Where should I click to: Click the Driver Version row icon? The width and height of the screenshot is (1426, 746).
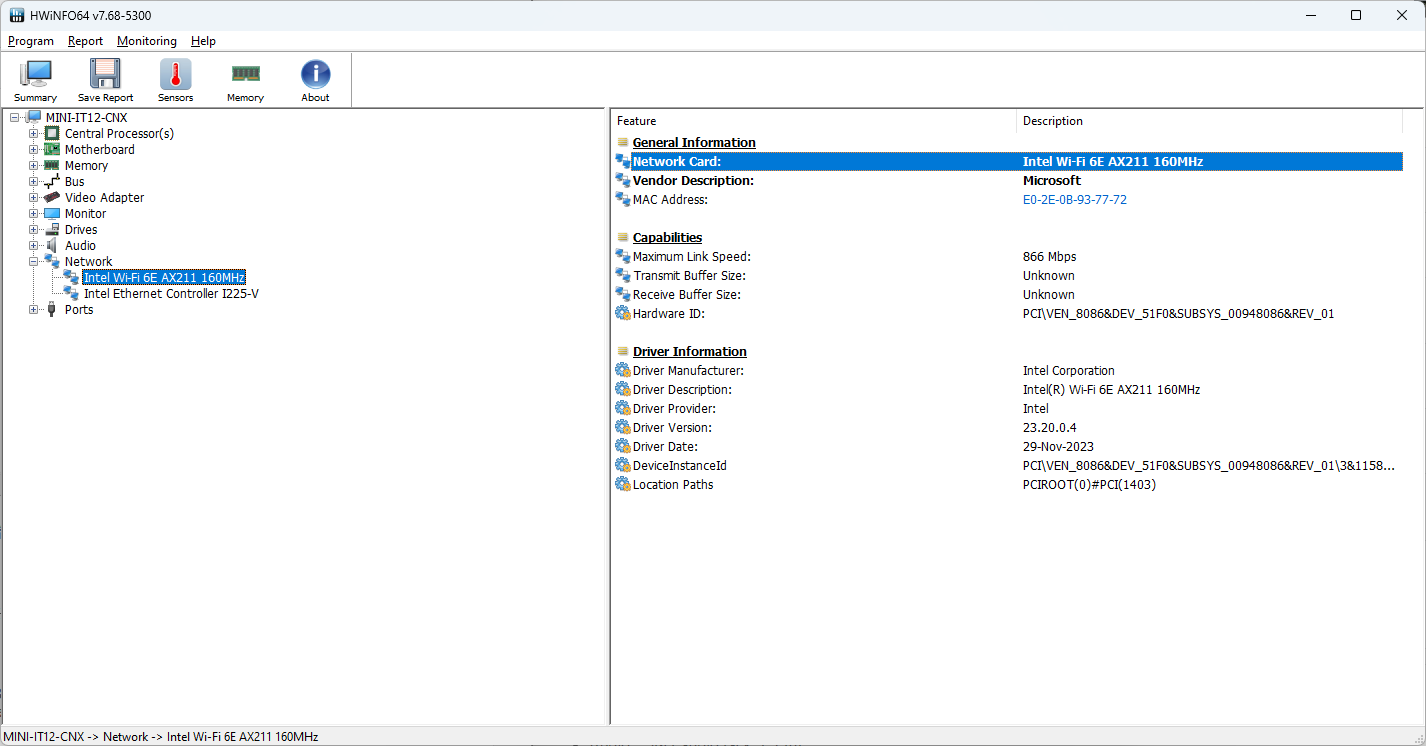[623, 427]
